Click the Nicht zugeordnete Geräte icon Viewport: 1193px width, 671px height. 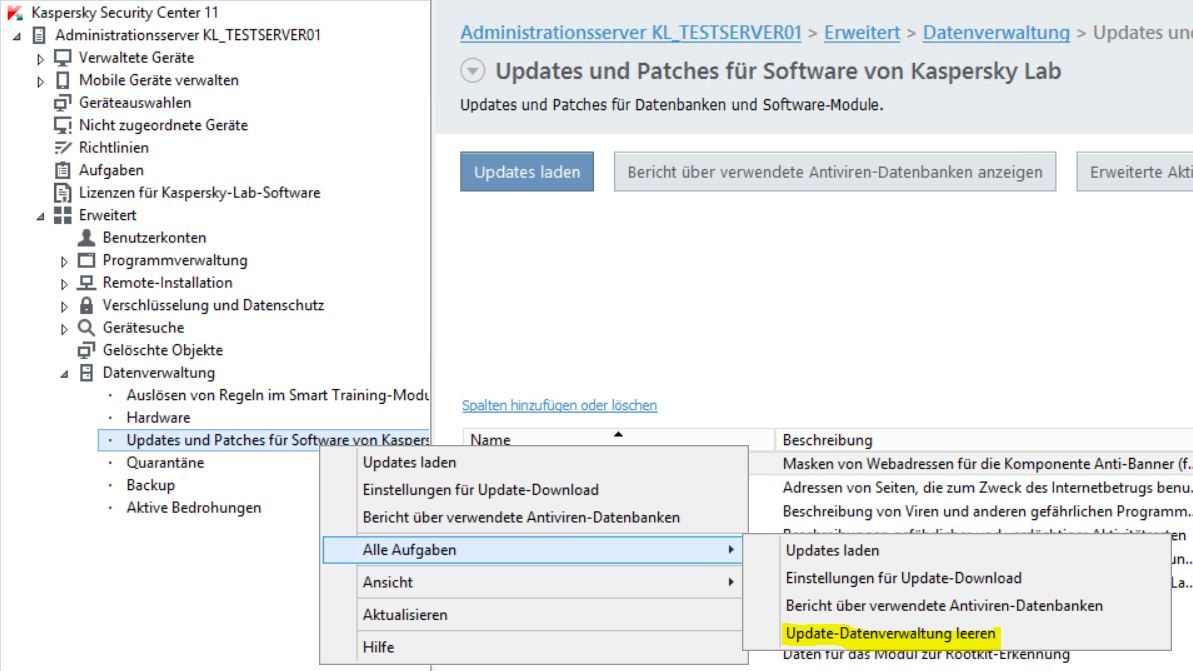63,125
